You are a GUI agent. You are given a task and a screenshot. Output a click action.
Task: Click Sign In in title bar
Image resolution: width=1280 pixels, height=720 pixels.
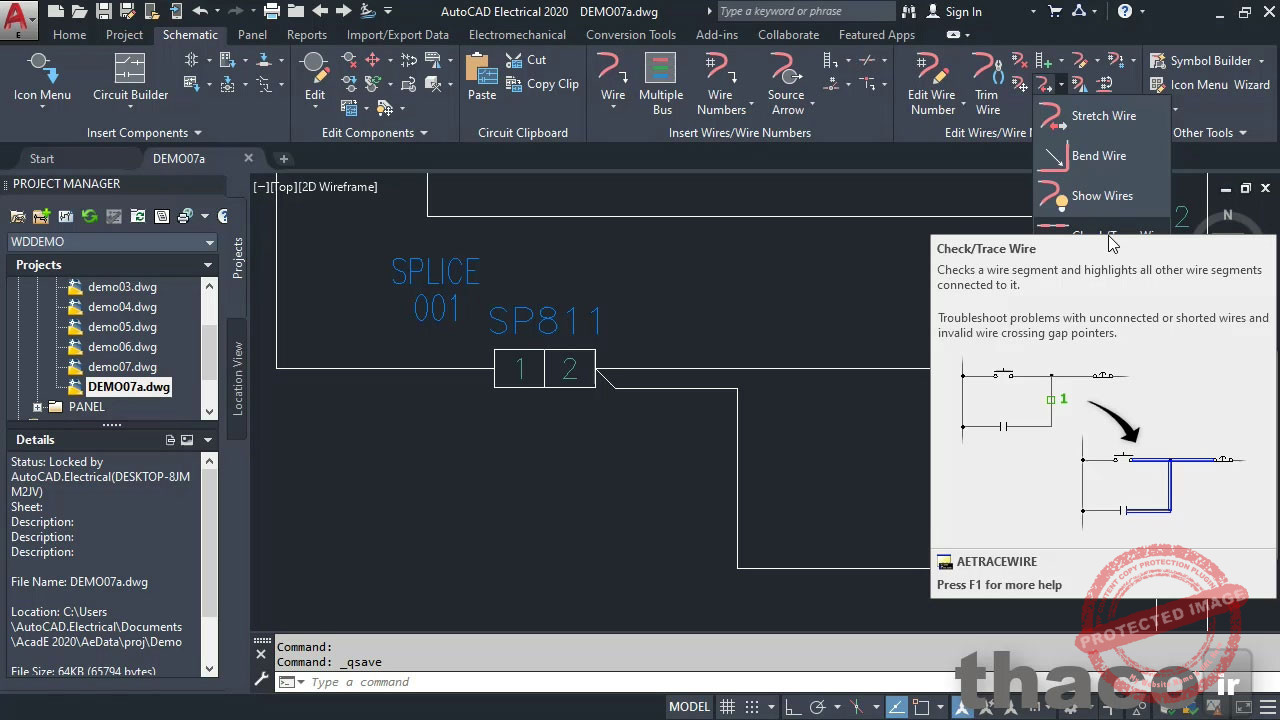[x=954, y=12]
